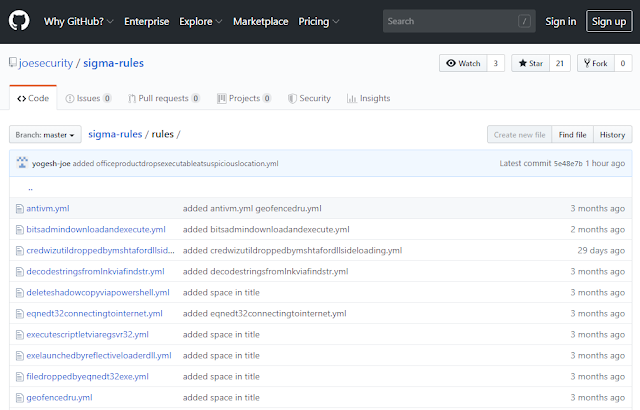Open commit 'added antivm.yml geofencedru.yml'
The image size is (640, 410).
252,208
